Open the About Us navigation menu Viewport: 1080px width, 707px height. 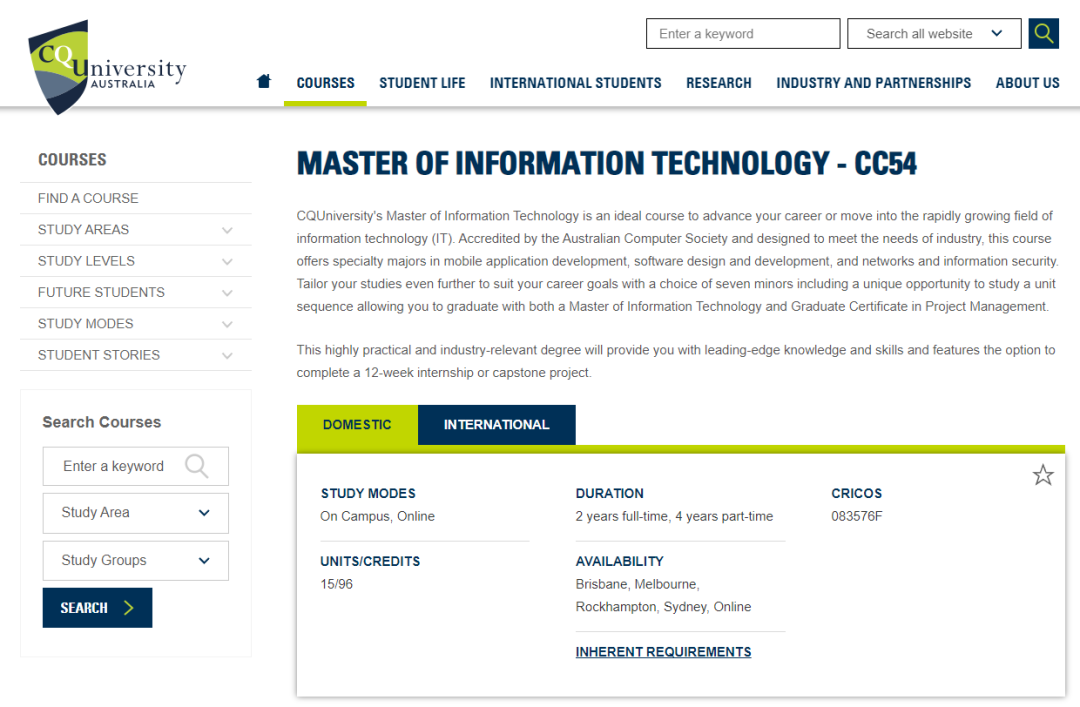tap(1027, 83)
